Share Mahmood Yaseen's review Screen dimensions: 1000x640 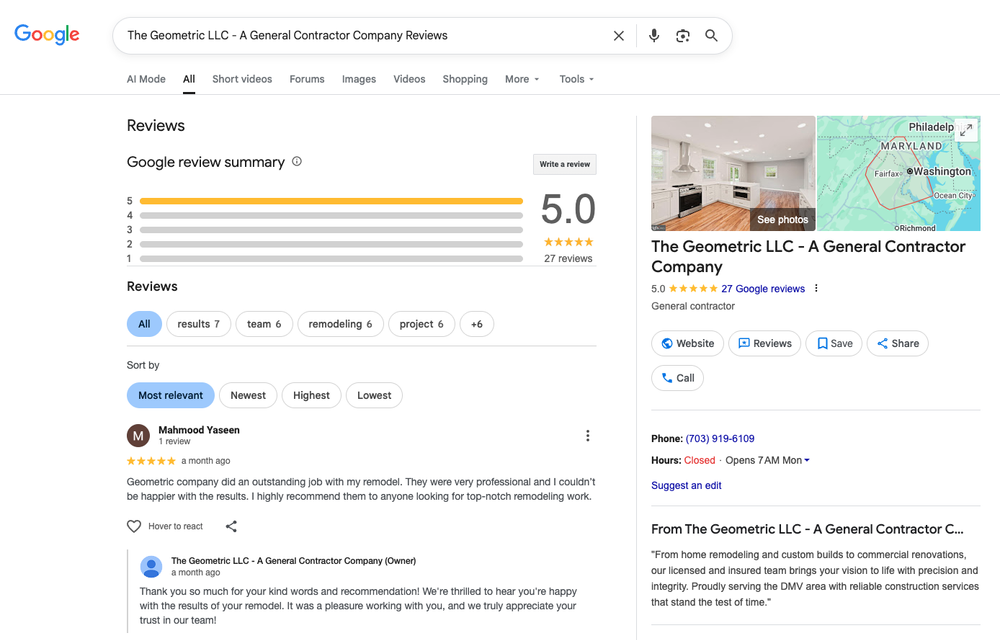click(x=232, y=526)
